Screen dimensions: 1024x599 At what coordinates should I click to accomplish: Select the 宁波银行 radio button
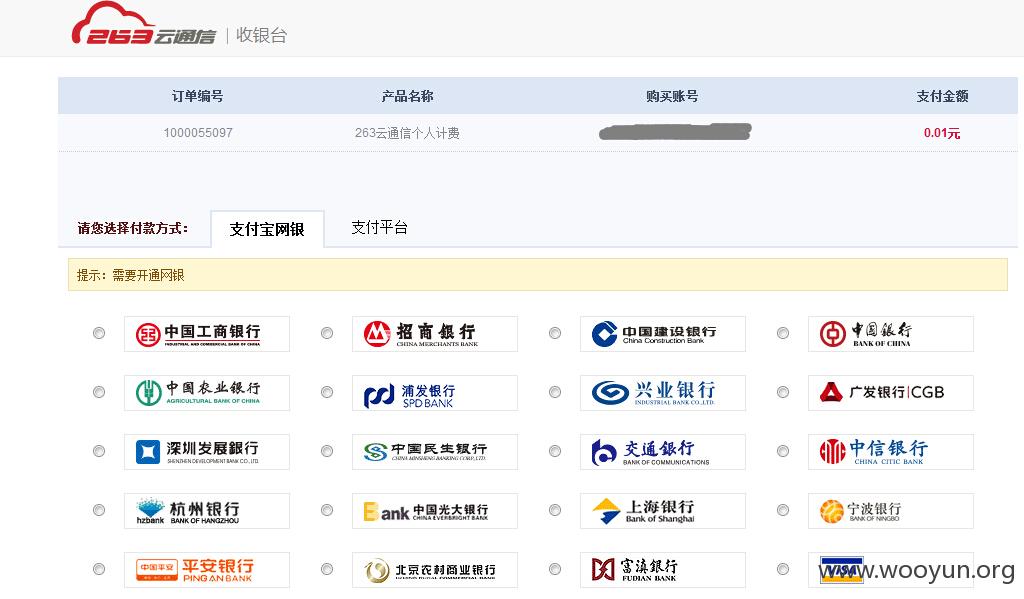(x=782, y=510)
